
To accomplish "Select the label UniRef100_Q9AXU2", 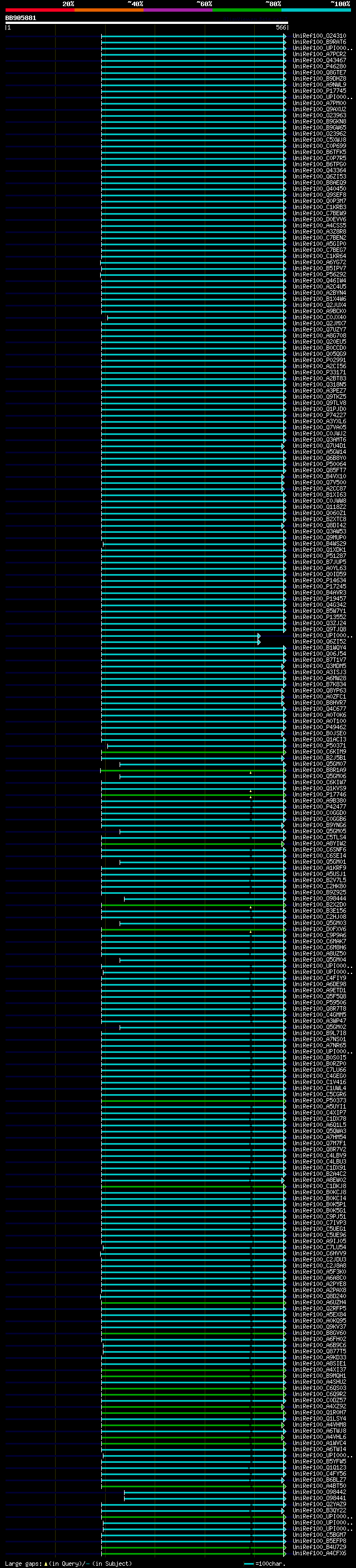I will coord(319,109).
